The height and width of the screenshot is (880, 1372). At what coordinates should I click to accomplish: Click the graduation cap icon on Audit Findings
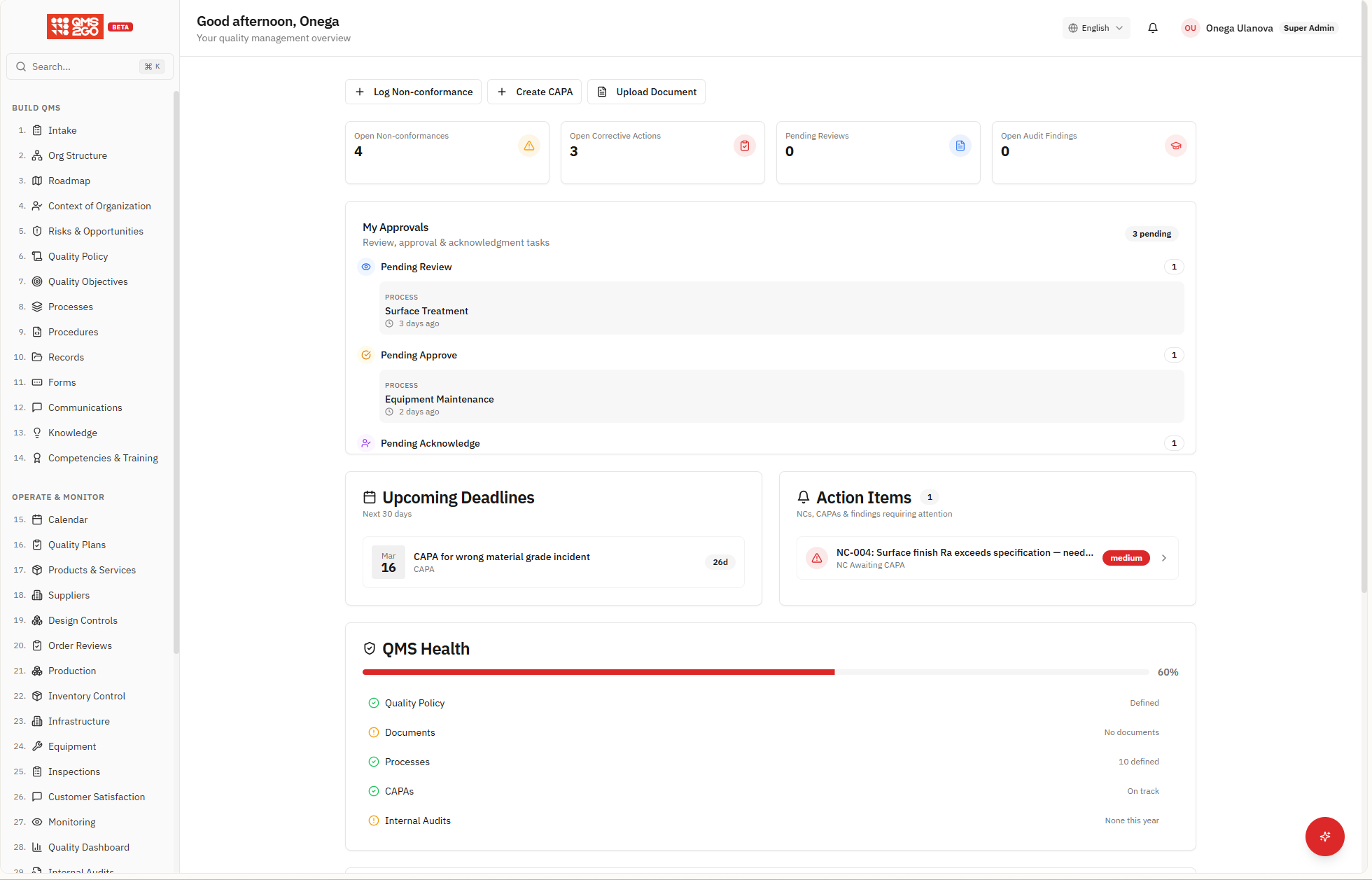(1175, 146)
